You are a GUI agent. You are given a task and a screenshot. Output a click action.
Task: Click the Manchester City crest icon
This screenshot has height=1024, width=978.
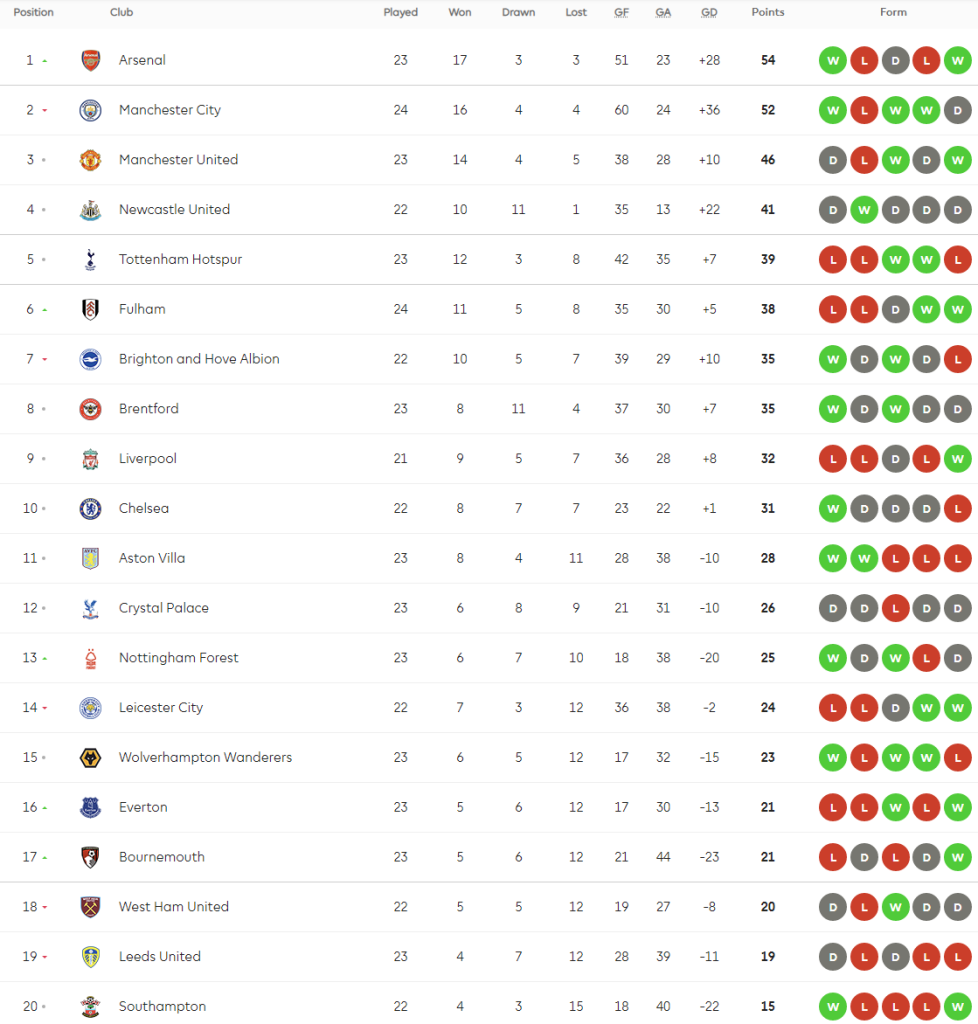(91, 110)
